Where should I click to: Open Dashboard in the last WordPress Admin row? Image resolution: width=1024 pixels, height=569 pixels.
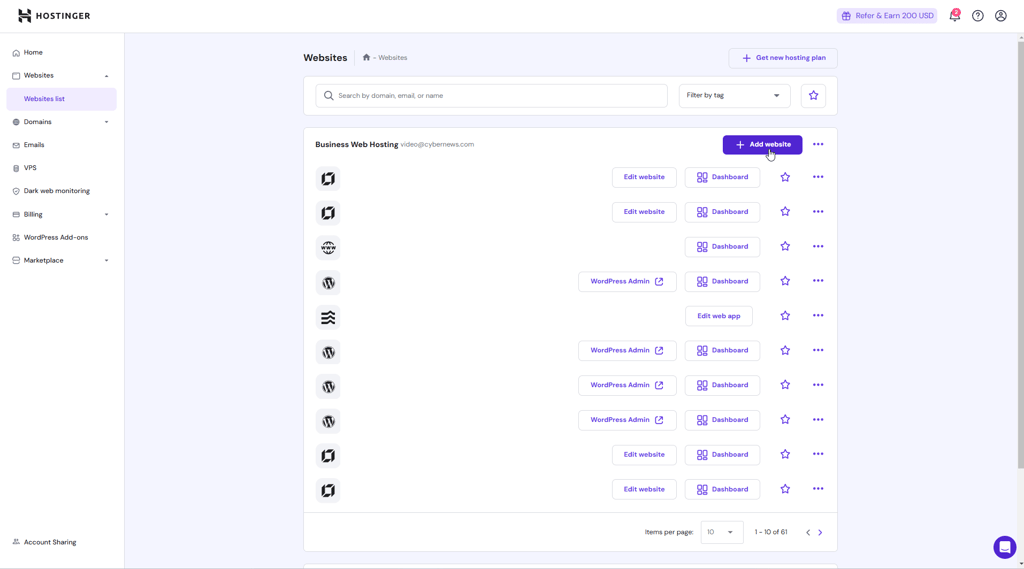(x=722, y=420)
